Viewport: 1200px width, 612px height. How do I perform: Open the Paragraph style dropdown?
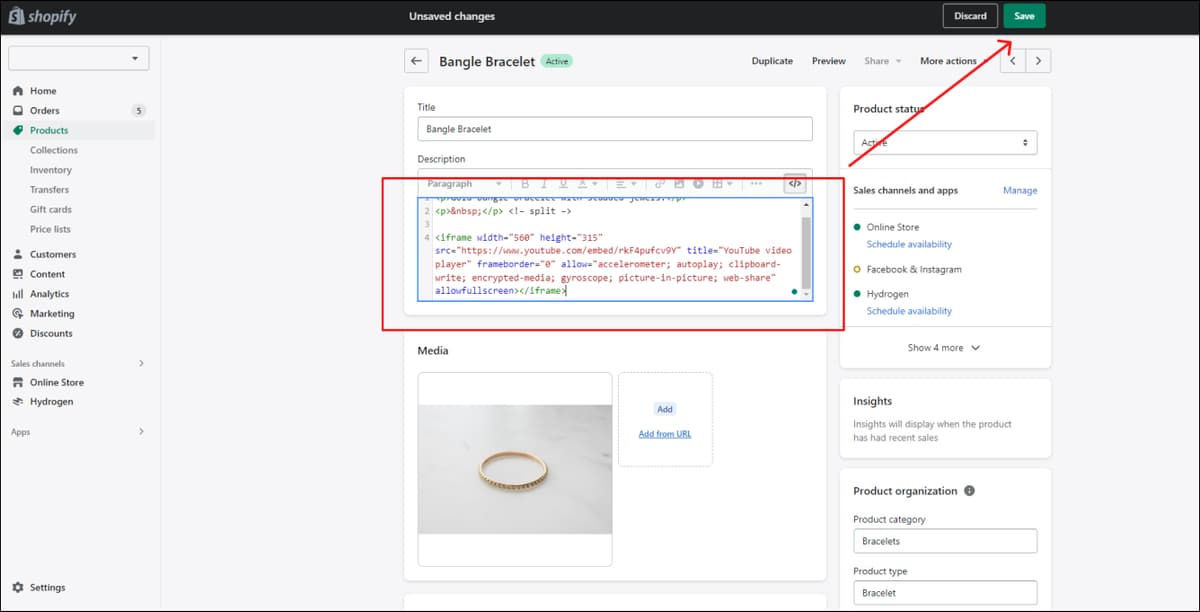[x=464, y=184]
